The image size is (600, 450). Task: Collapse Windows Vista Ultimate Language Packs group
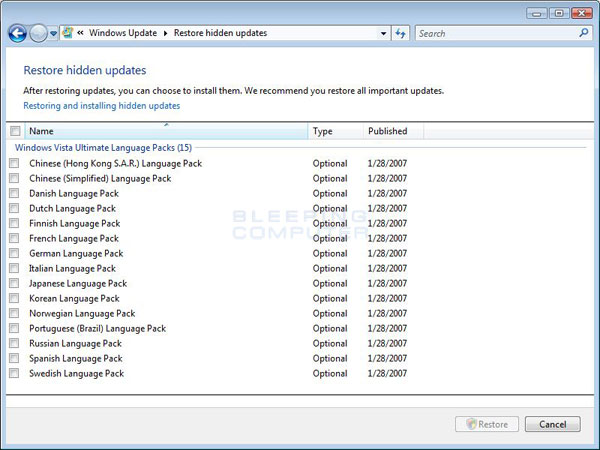103,148
